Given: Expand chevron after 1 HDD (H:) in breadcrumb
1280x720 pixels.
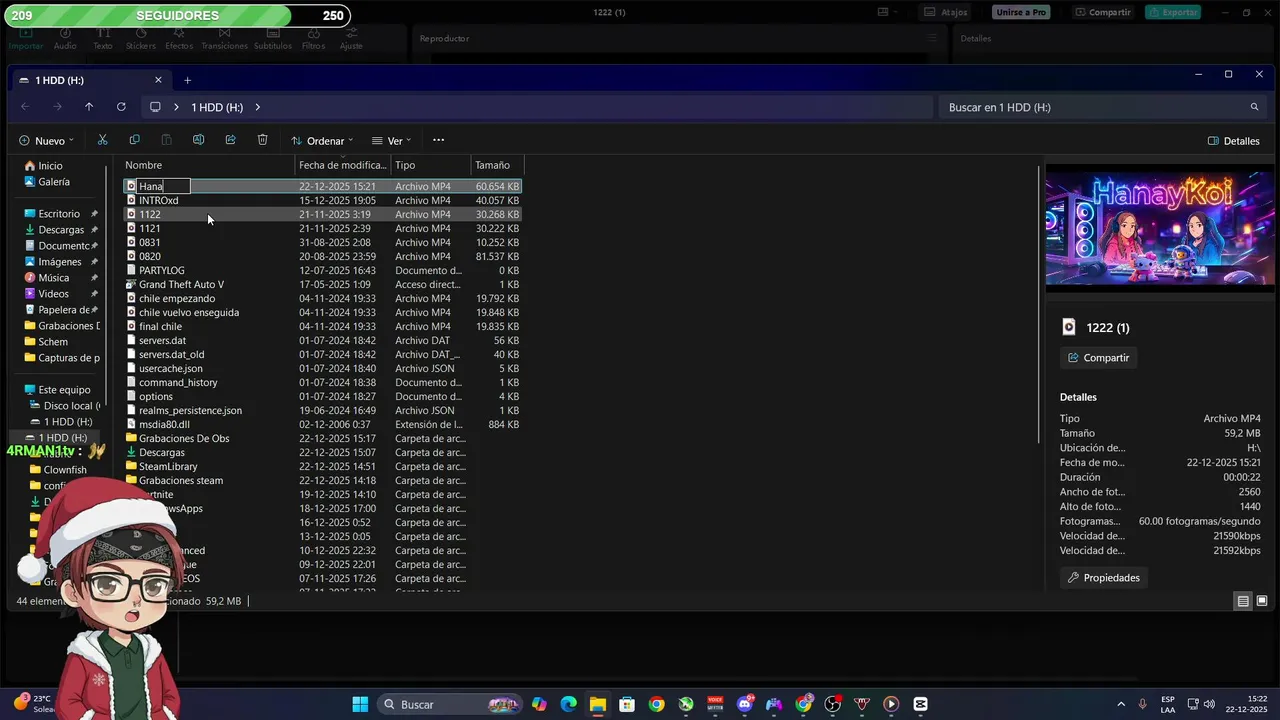Looking at the screenshot, I should (257, 107).
